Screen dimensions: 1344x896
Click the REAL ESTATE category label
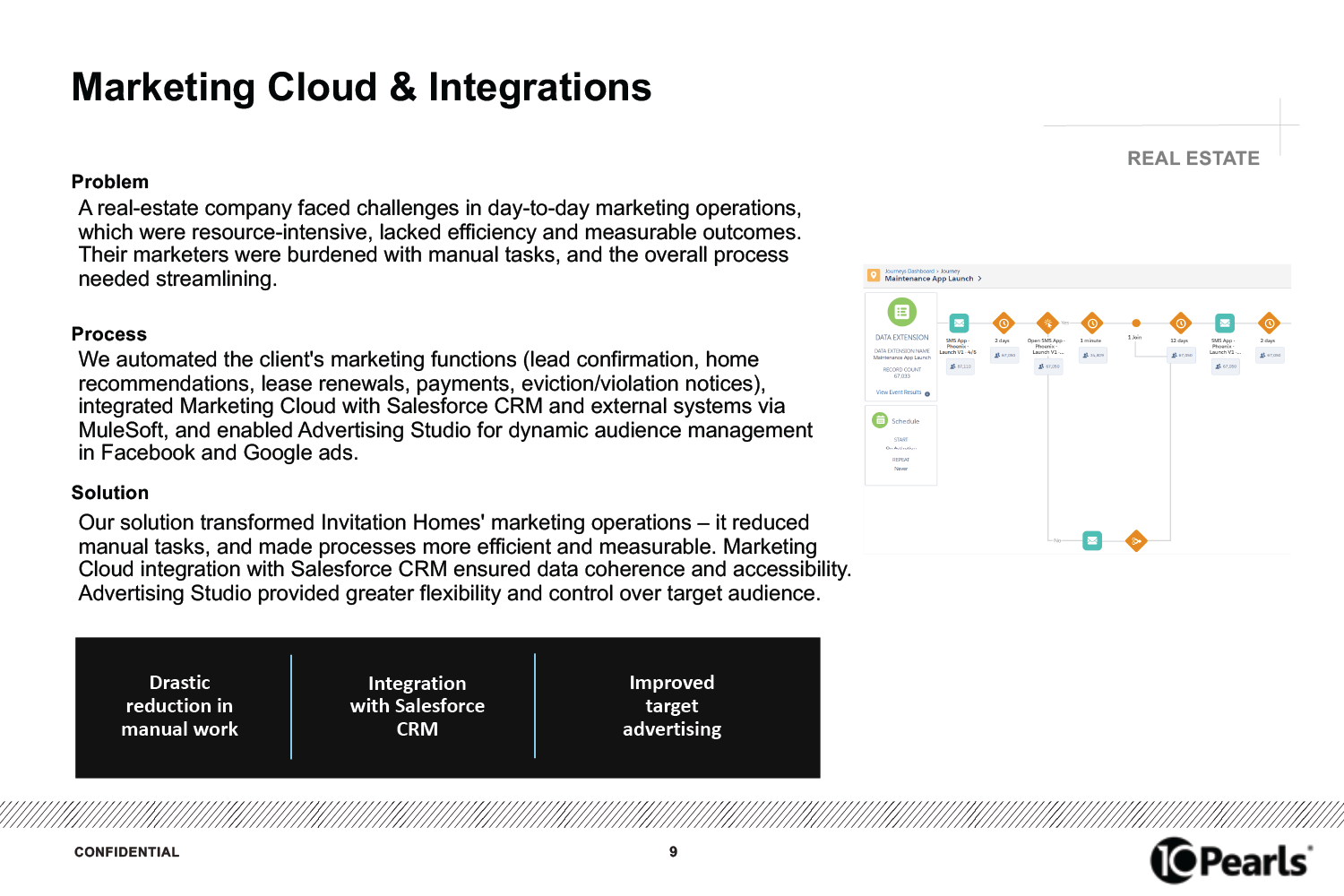[x=1193, y=159]
